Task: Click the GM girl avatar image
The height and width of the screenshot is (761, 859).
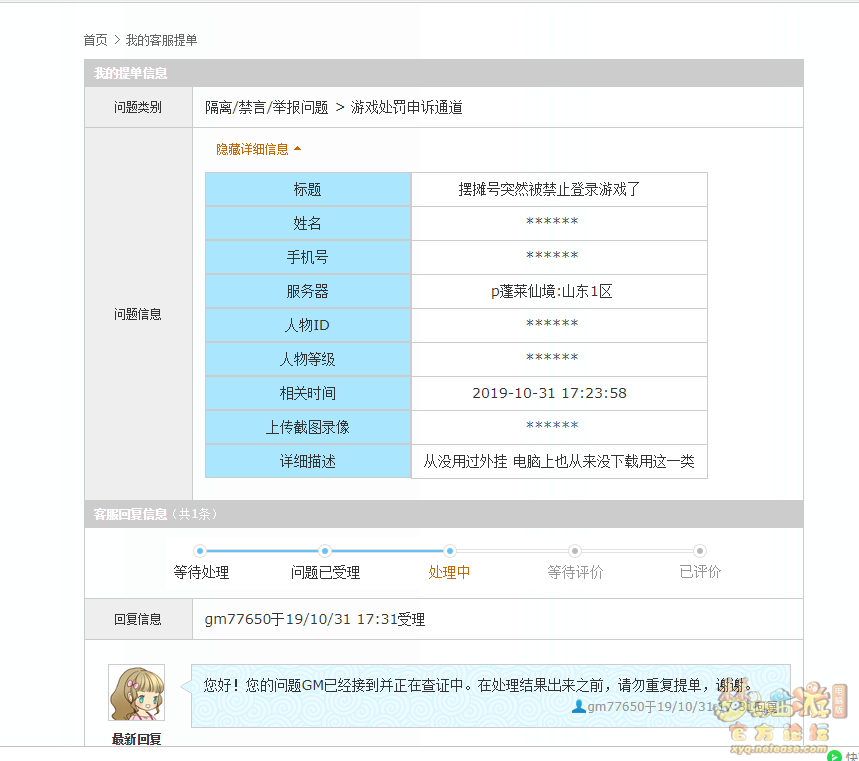Action: click(x=136, y=693)
